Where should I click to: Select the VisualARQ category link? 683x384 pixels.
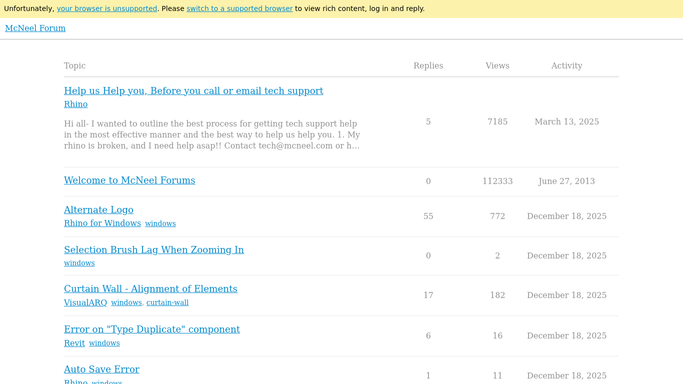coord(85,303)
